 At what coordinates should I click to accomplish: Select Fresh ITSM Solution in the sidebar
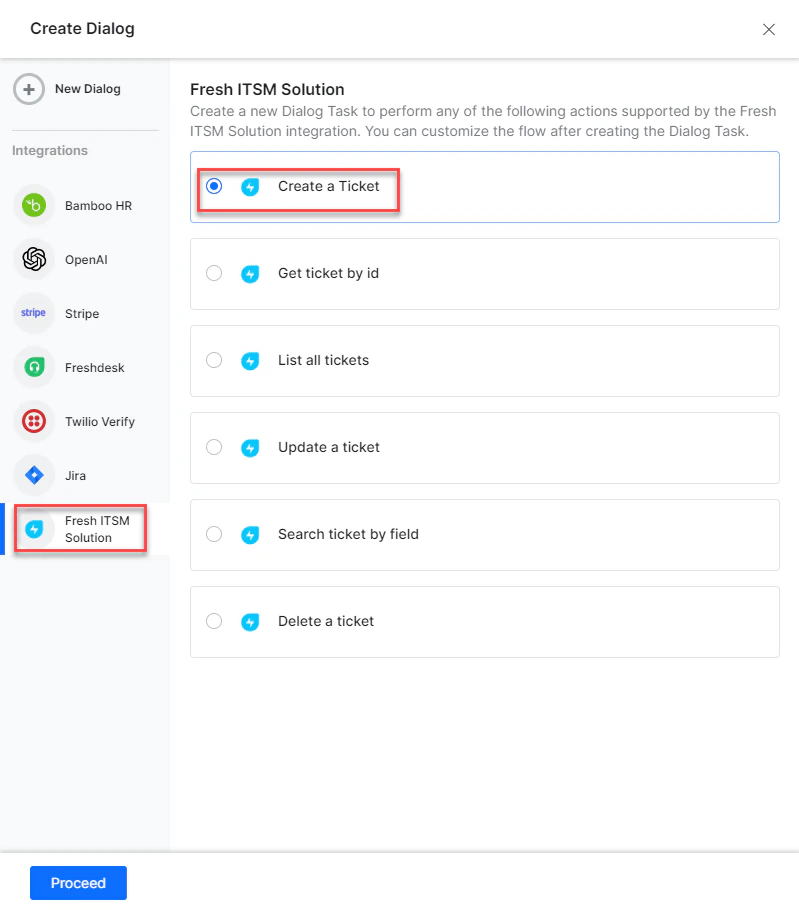[80, 527]
